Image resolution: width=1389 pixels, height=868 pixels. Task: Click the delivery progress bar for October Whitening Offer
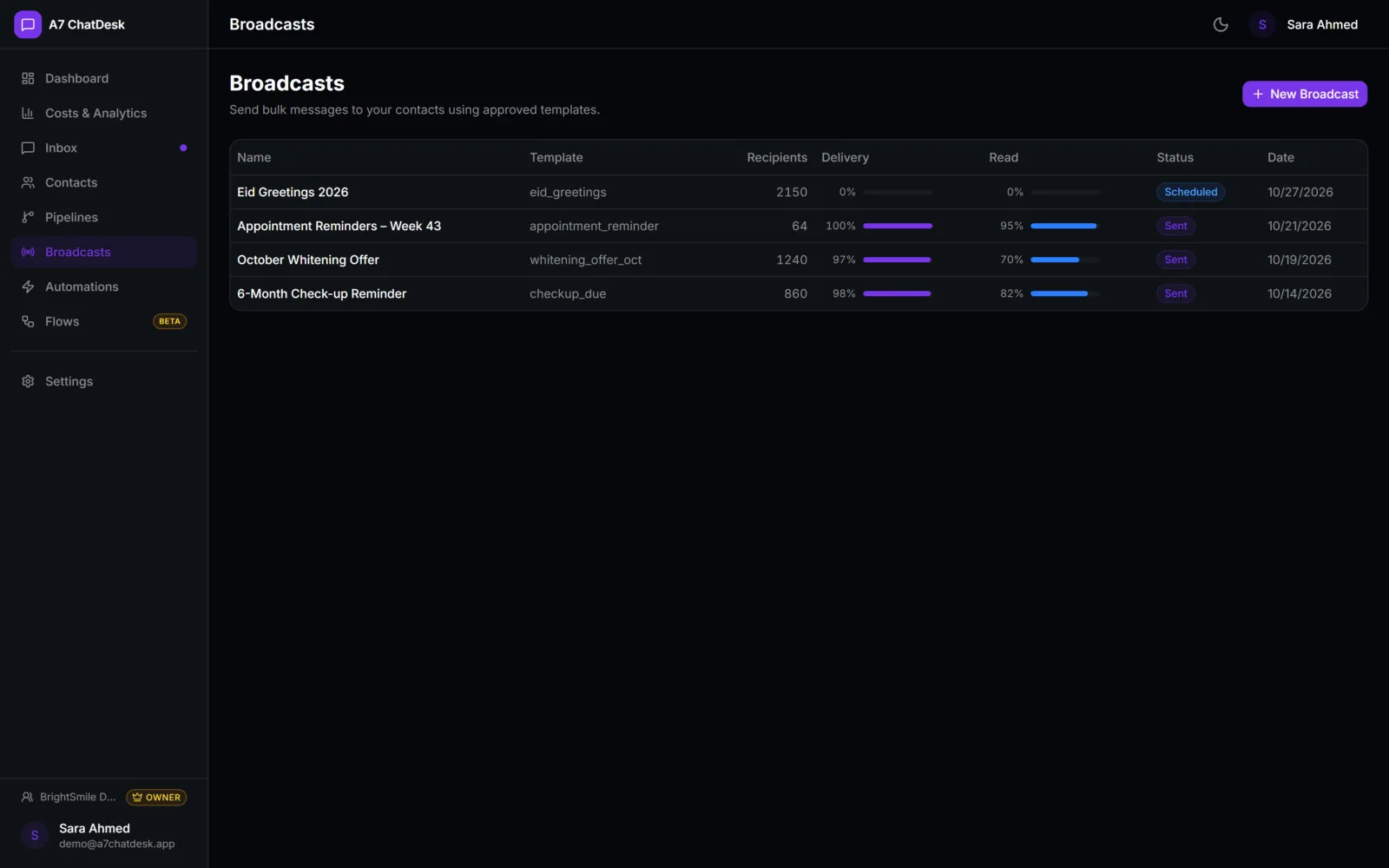tap(898, 260)
